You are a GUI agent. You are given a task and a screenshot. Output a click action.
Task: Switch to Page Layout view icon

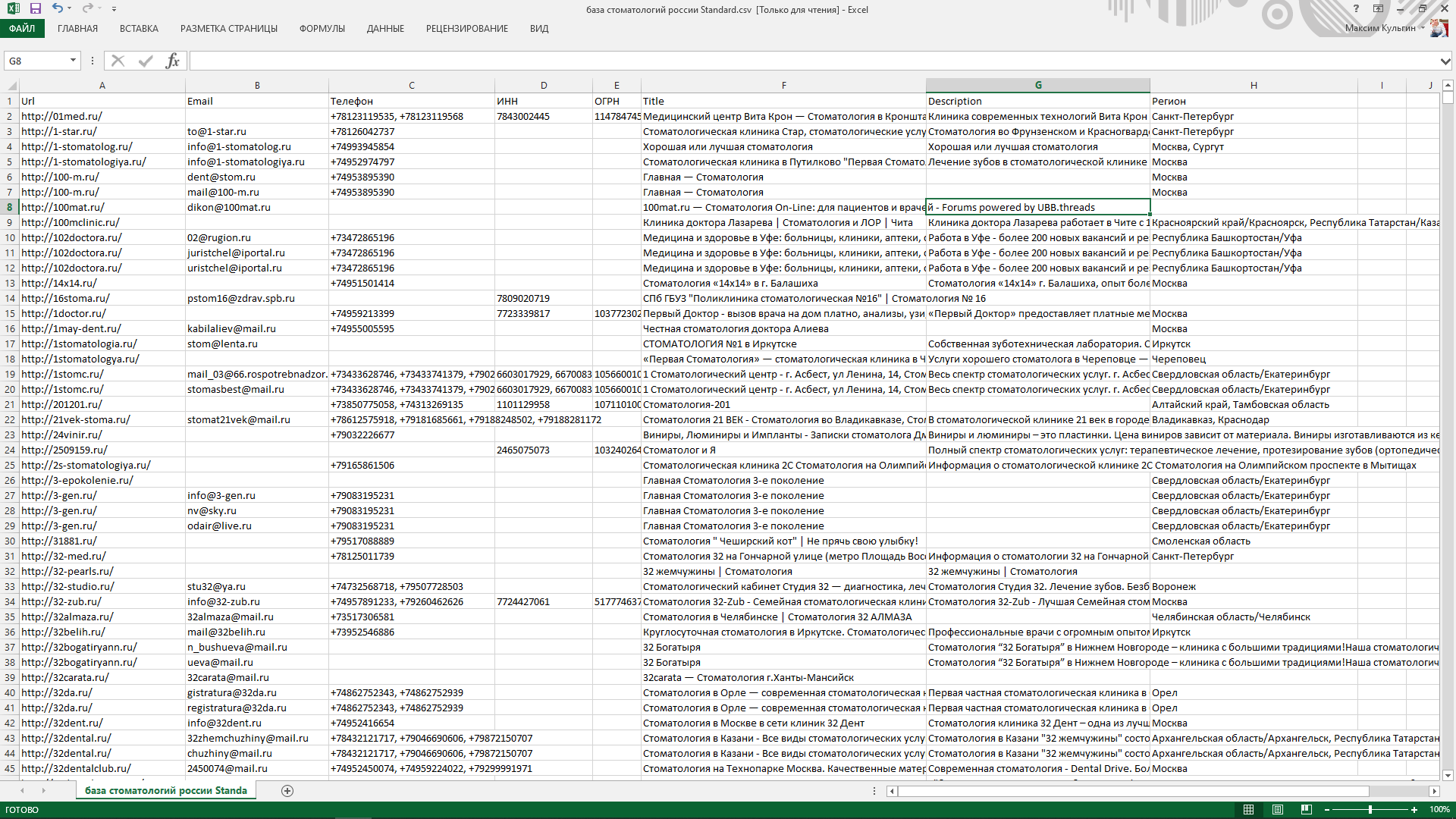[1278, 810]
